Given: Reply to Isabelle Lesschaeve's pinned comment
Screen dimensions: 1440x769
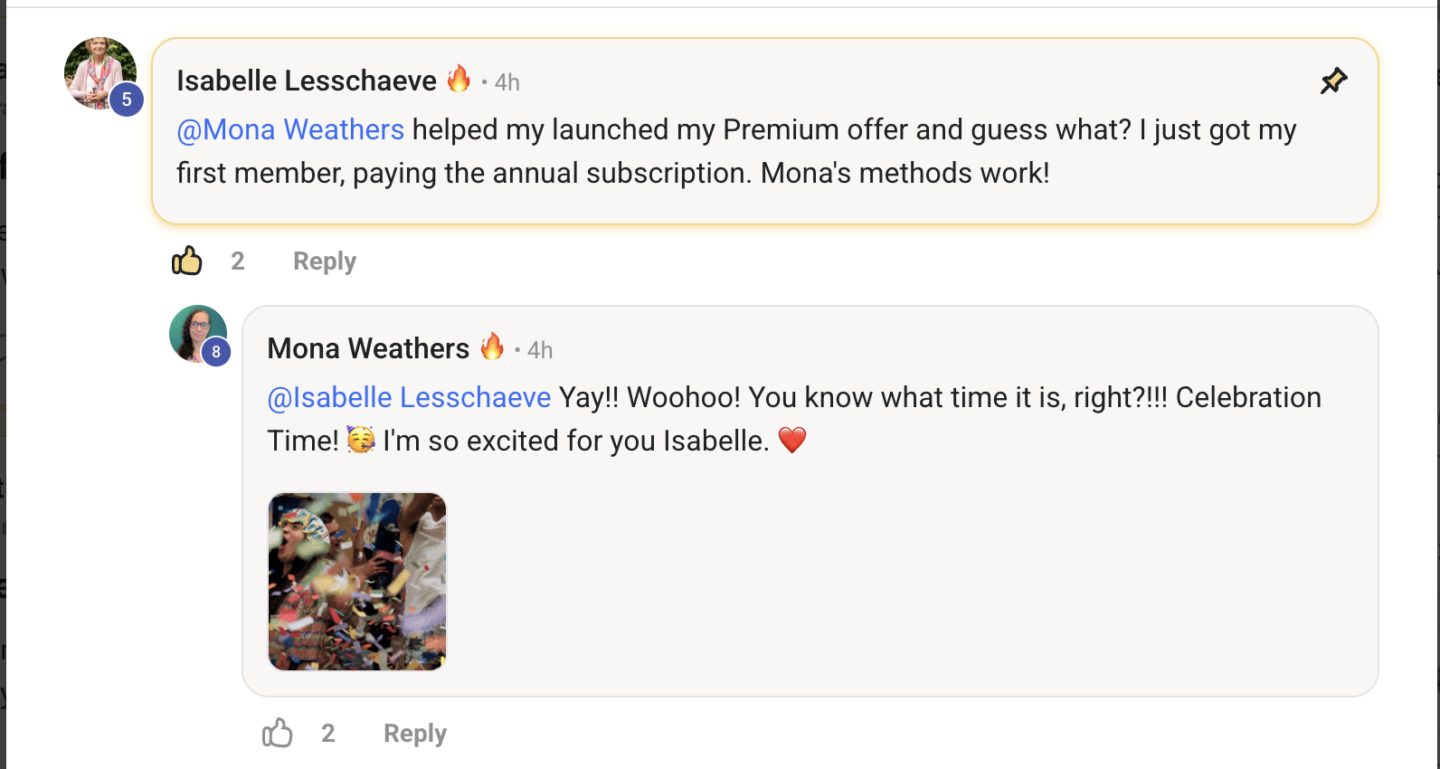Looking at the screenshot, I should 324,262.
